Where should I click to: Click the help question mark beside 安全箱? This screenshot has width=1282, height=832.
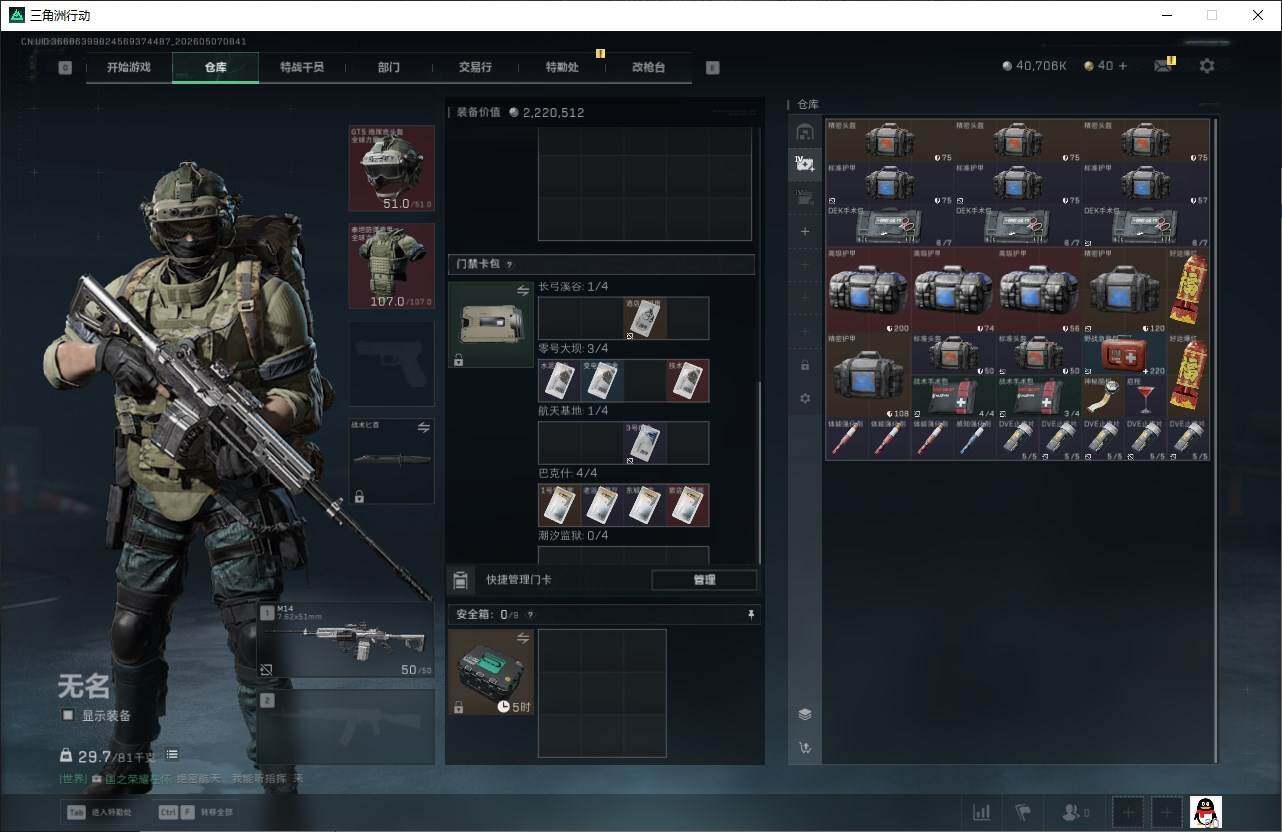click(x=530, y=615)
